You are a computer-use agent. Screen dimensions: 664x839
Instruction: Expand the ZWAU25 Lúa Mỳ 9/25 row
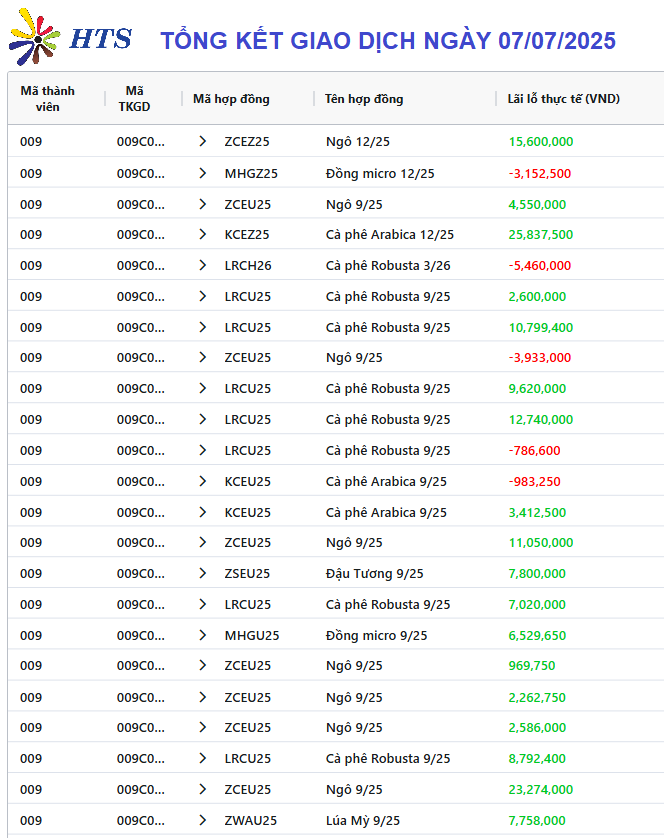pos(202,820)
